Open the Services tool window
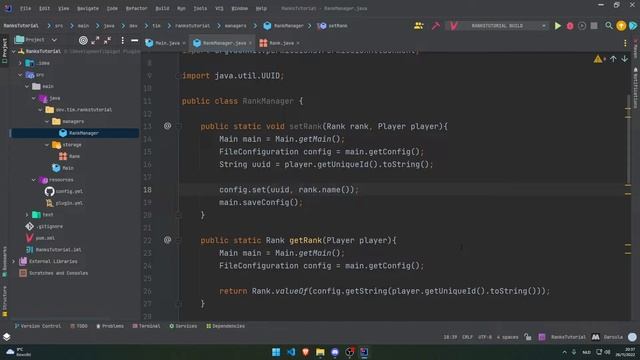Screen dimensions: 640x360 [x=183, y=326]
